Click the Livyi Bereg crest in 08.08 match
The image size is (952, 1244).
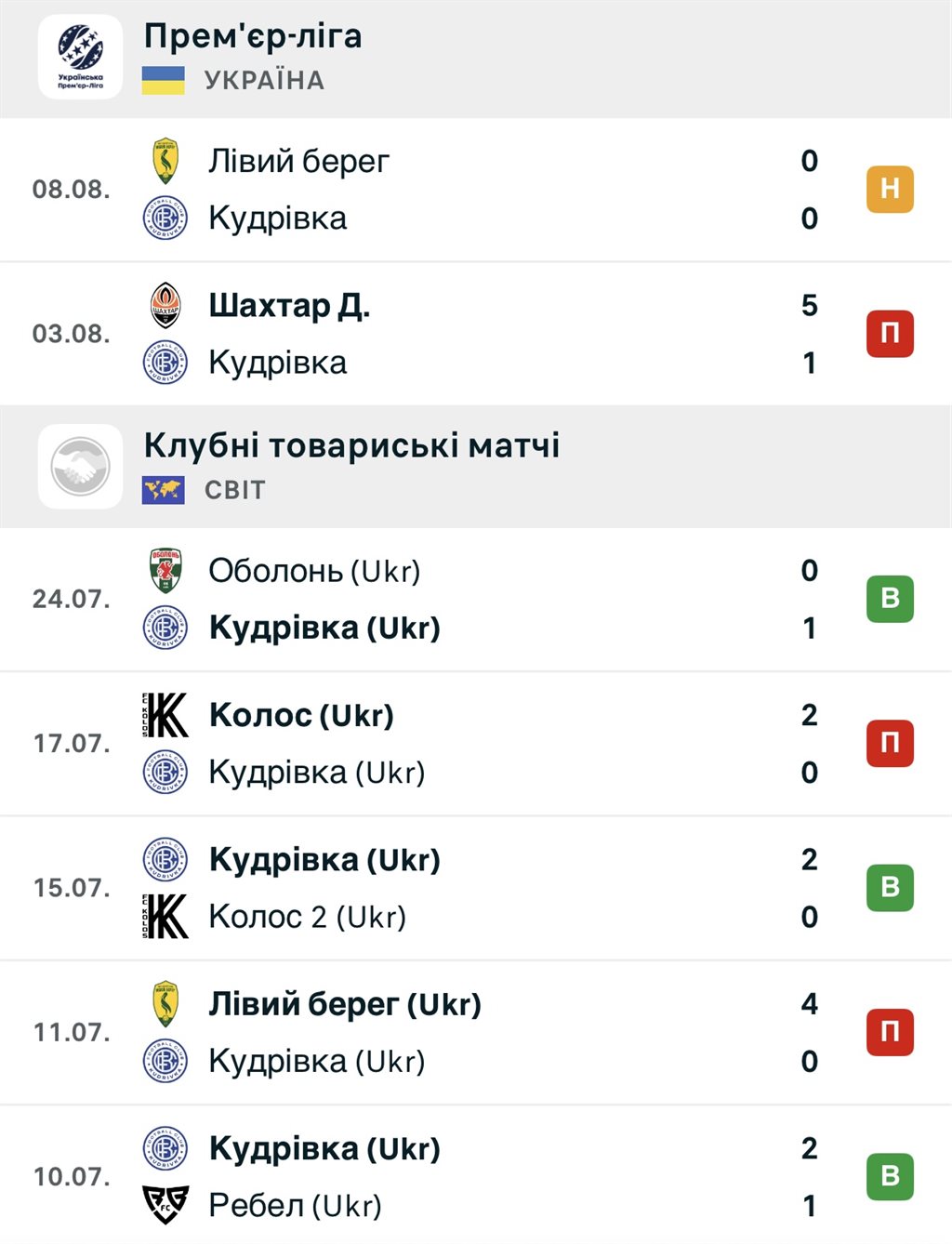[165, 161]
